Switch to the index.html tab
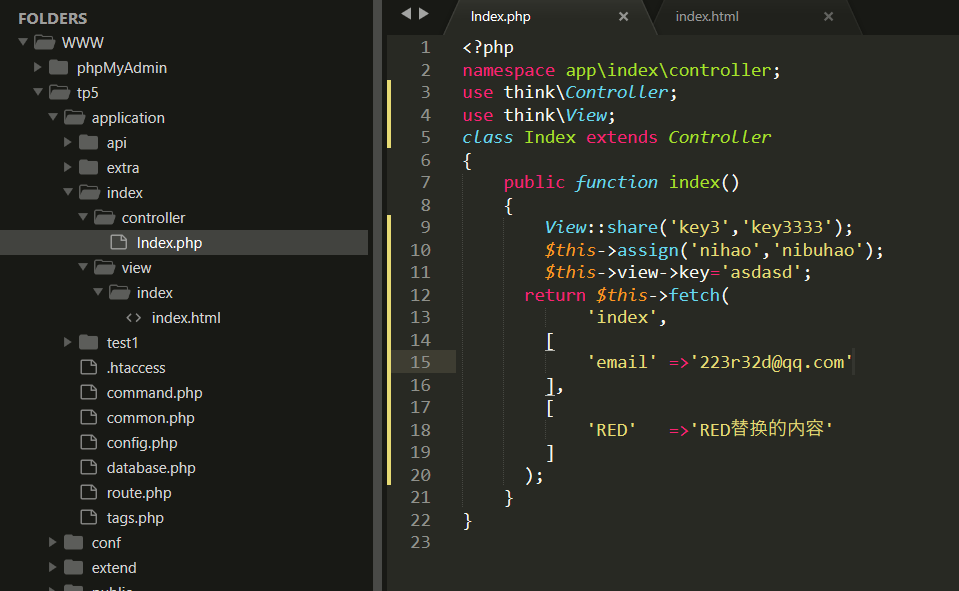 click(x=706, y=17)
